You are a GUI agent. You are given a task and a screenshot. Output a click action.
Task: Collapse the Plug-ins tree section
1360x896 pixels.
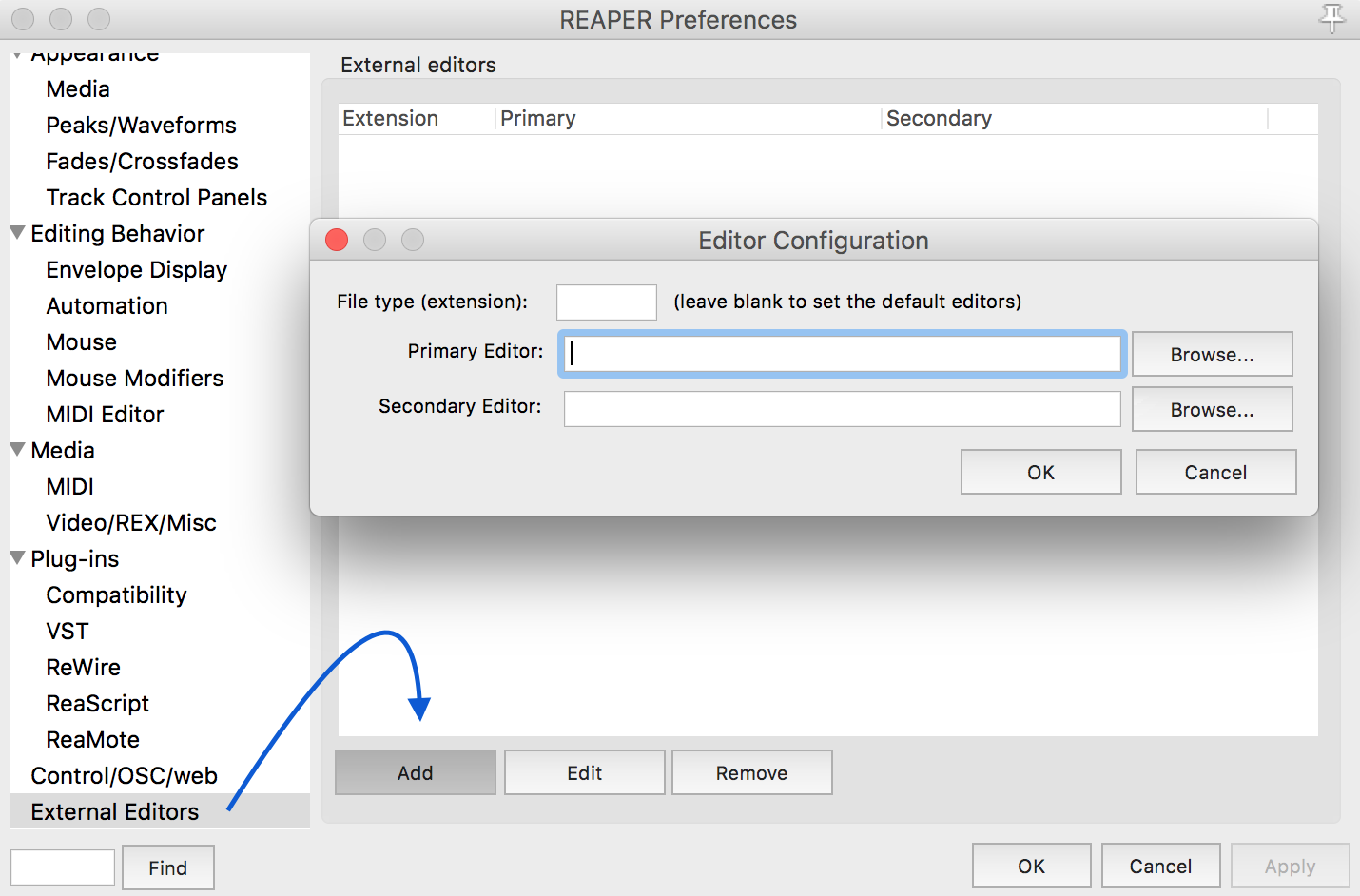click(17, 557)
